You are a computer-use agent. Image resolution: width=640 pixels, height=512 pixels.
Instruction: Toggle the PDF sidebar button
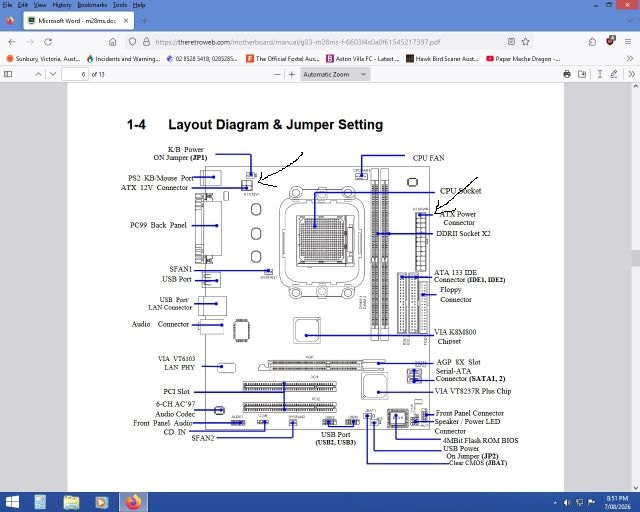coord(8,74)
